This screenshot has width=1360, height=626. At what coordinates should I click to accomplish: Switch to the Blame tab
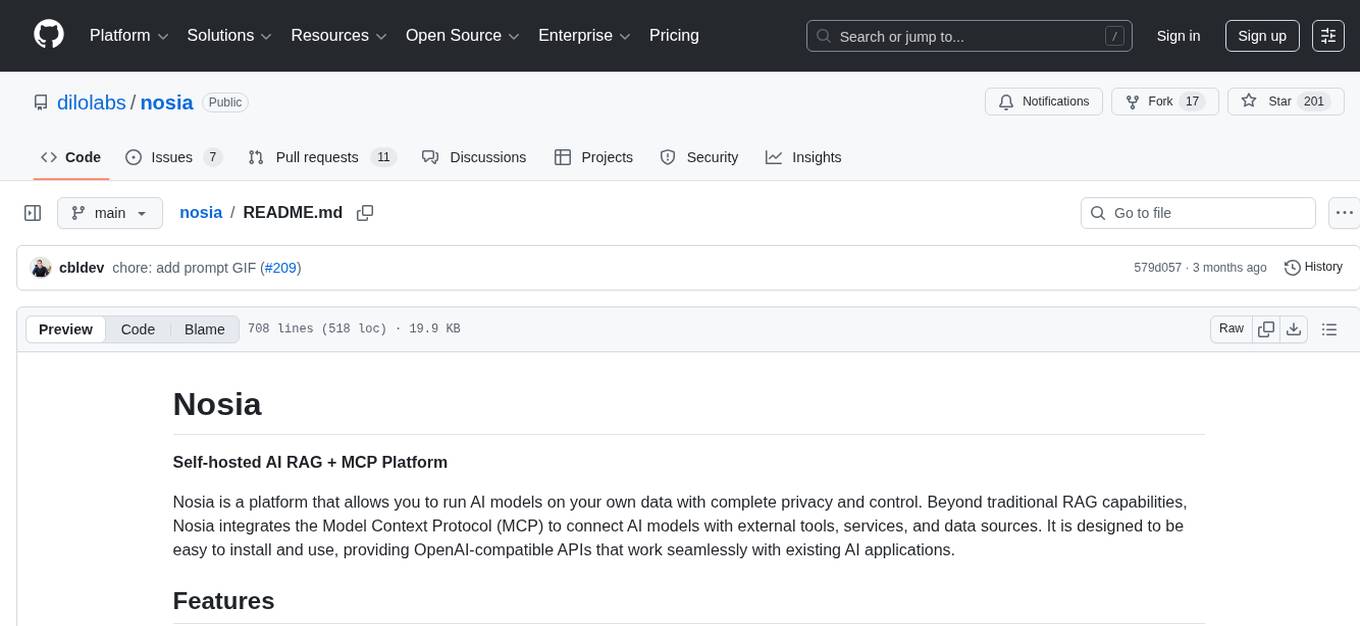[204, 329]
